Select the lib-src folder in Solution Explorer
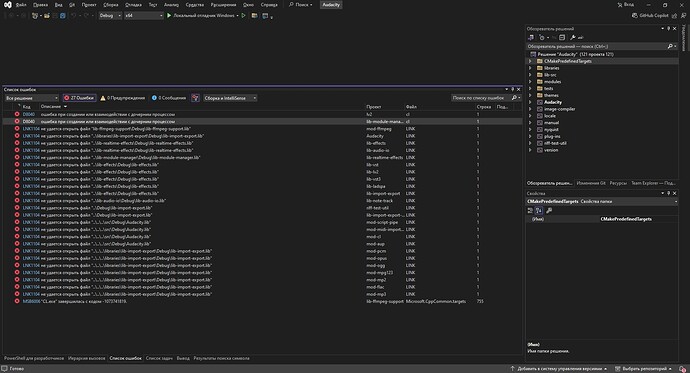690x373 pixels. point(550,75)
